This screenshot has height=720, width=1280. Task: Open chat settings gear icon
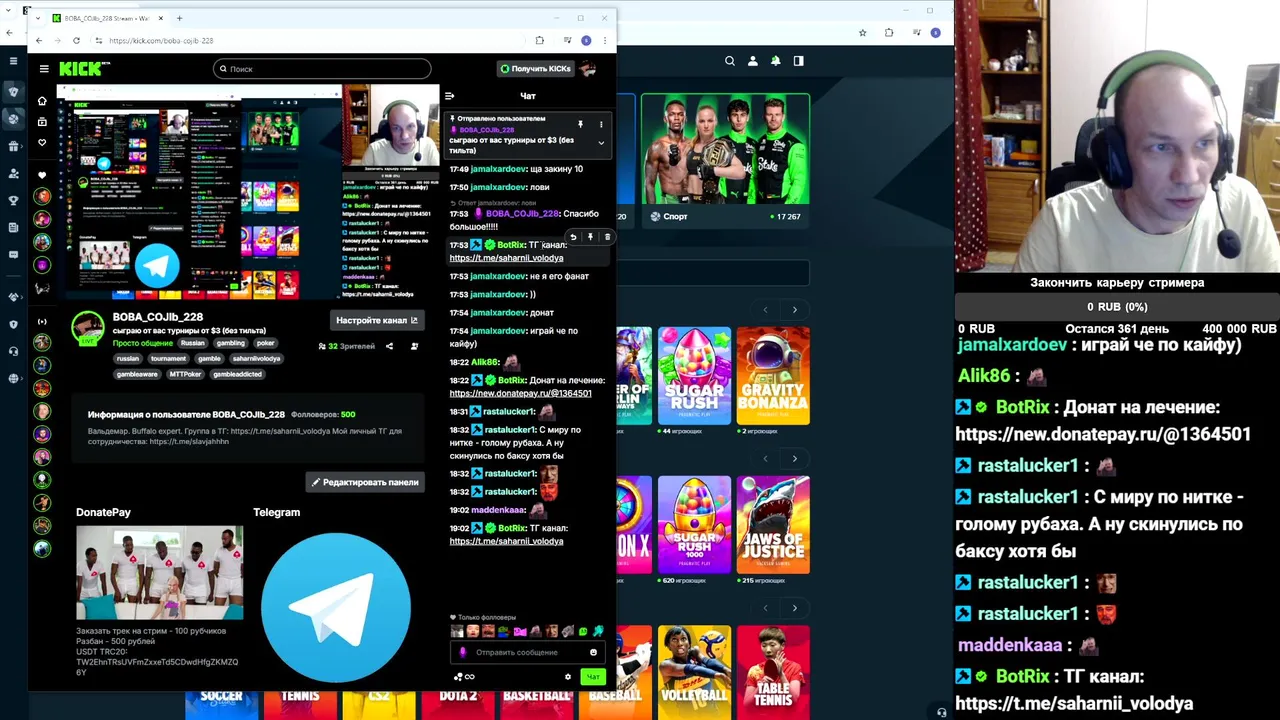568,677
